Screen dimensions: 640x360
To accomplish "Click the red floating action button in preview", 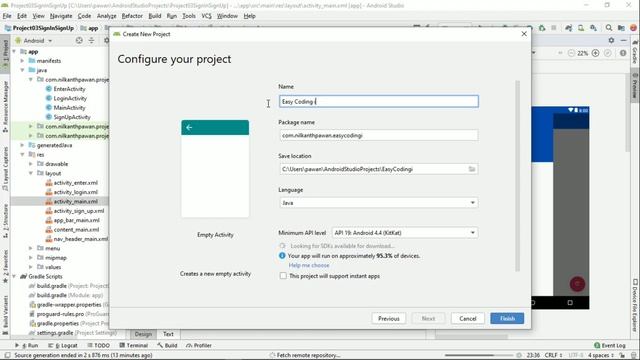I will pyautogui.click(x=577, y=284).
